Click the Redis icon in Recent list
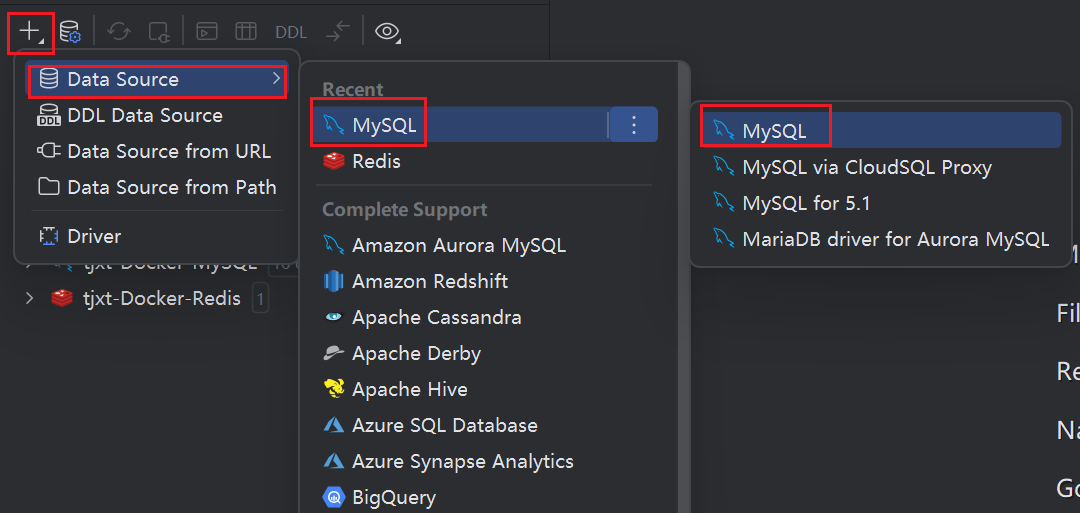 click(333, 162)
